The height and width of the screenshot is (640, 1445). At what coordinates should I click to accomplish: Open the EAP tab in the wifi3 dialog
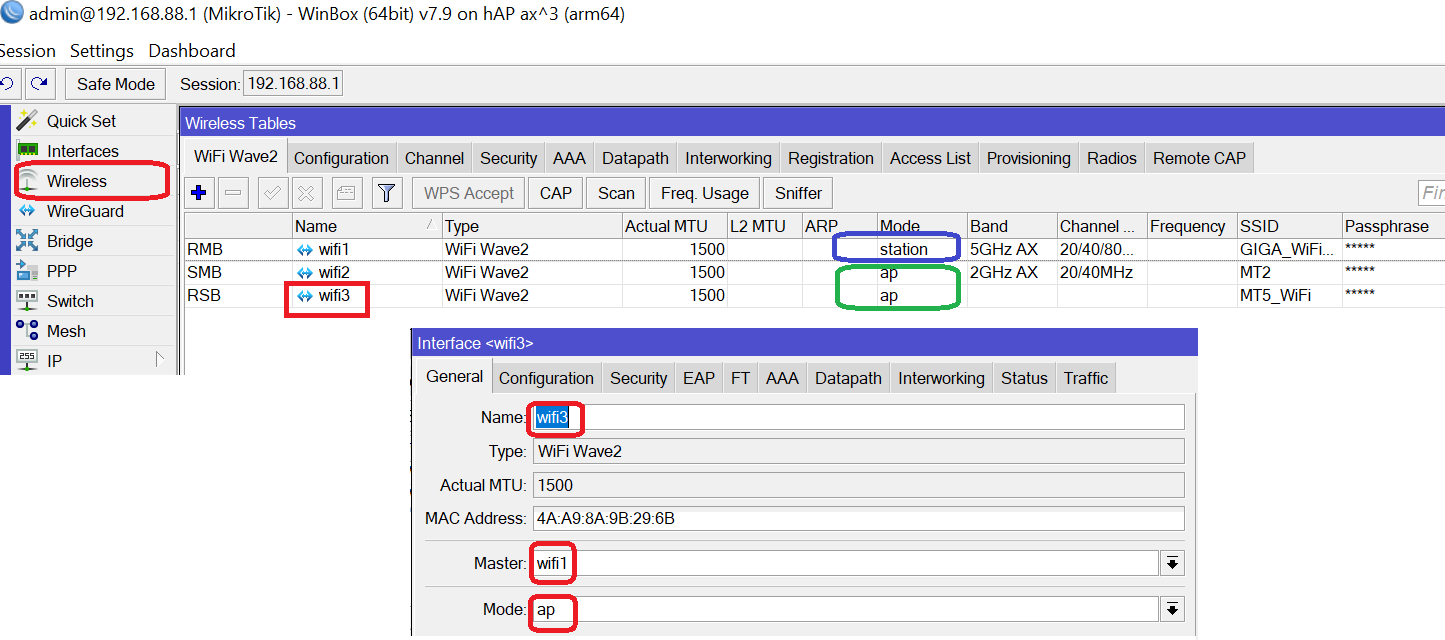tap(699, 378)
